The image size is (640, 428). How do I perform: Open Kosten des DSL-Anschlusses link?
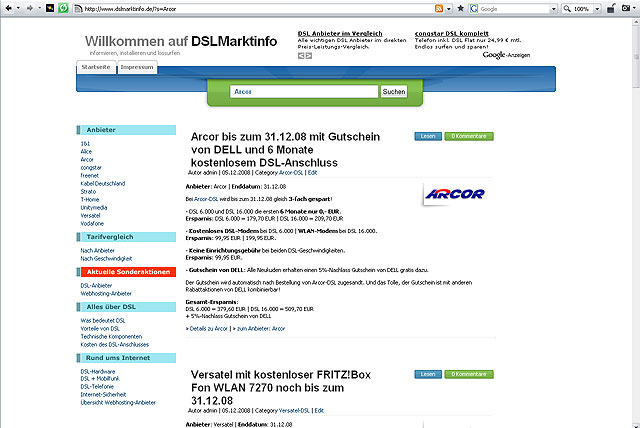(x=115, y=345)
